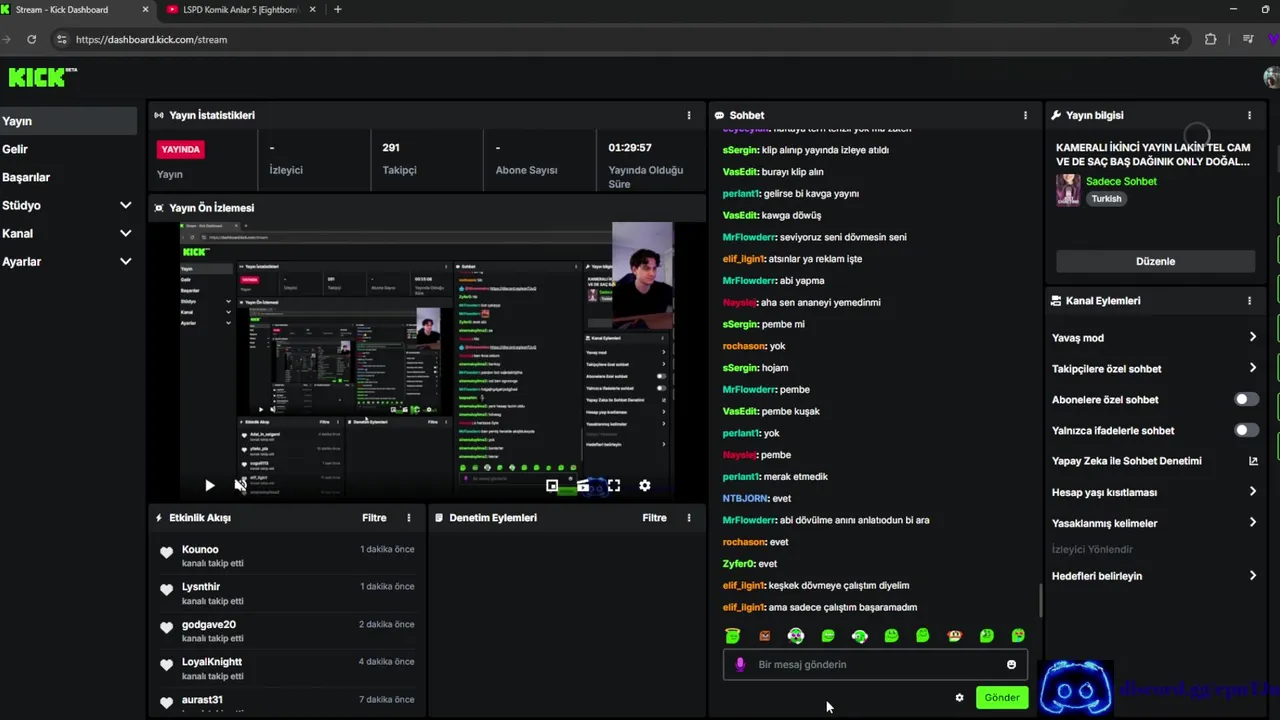Enter fullscreen on the stream preview

(614, 485)
